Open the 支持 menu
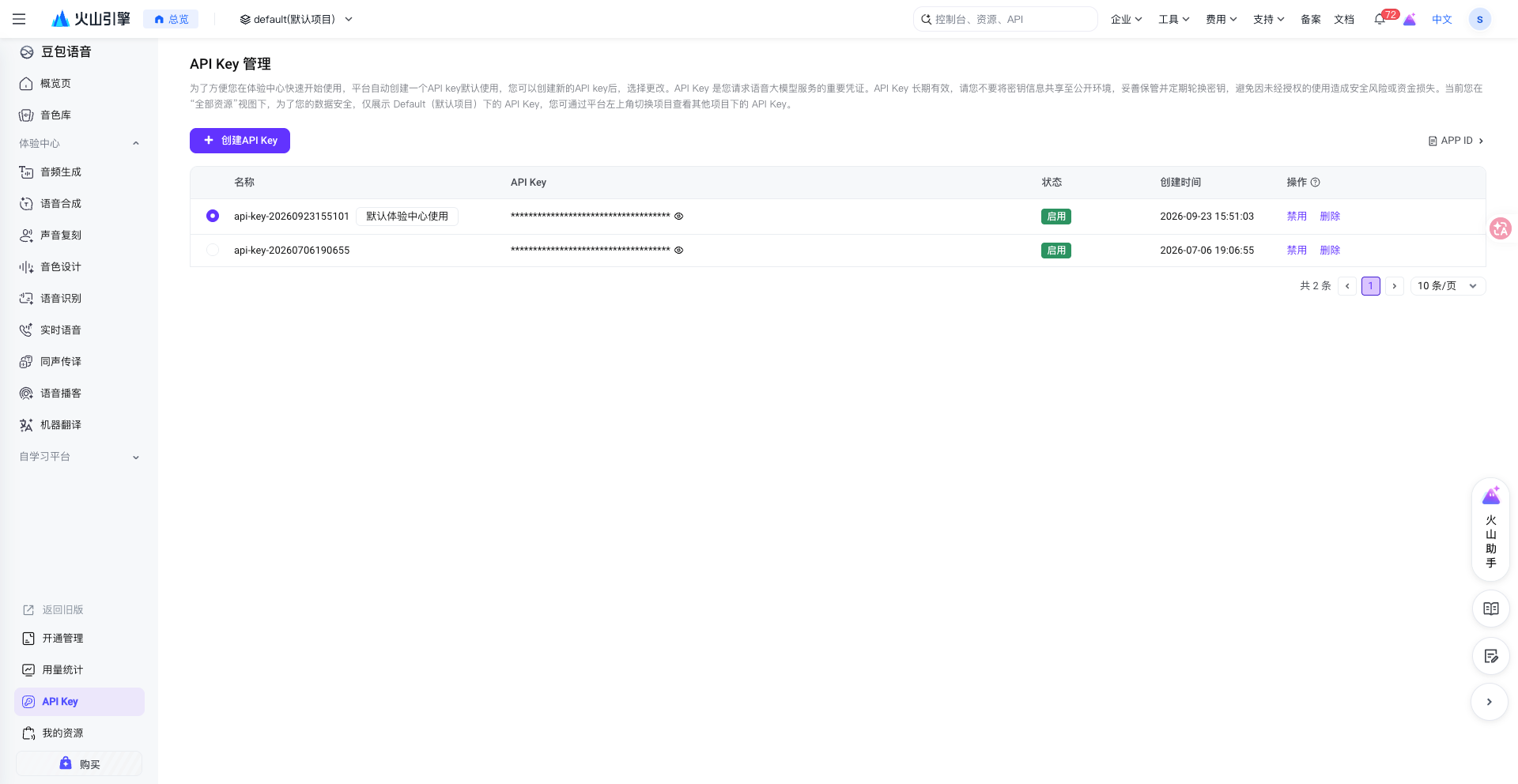Viewport: 1518px width, 784px height. coord(1268,19)
